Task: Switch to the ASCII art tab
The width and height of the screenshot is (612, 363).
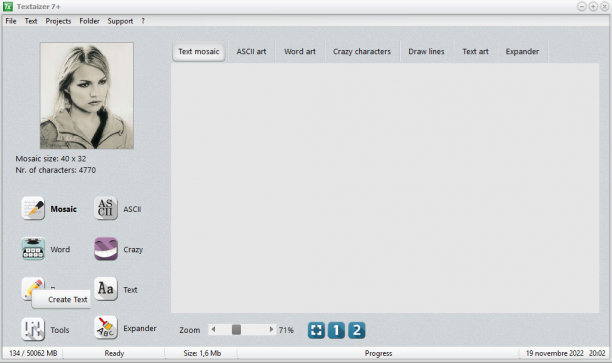Action: 251,52
